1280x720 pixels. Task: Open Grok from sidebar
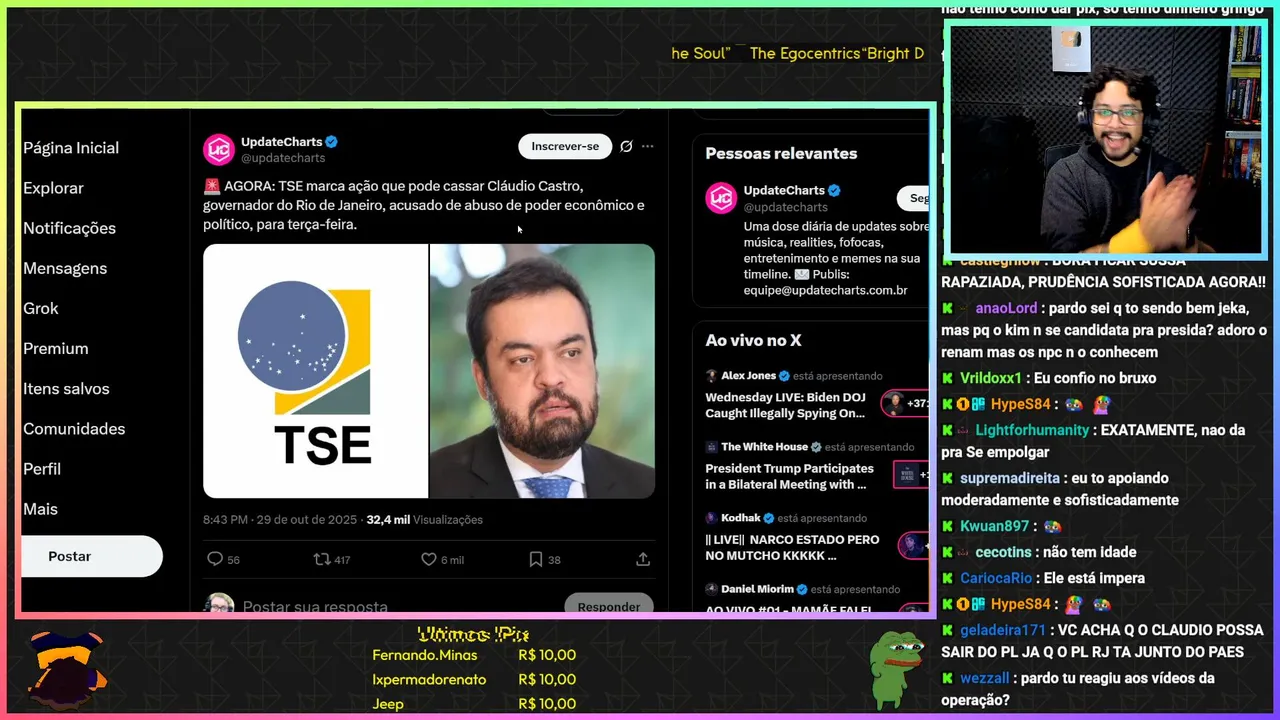coord(41,308)
